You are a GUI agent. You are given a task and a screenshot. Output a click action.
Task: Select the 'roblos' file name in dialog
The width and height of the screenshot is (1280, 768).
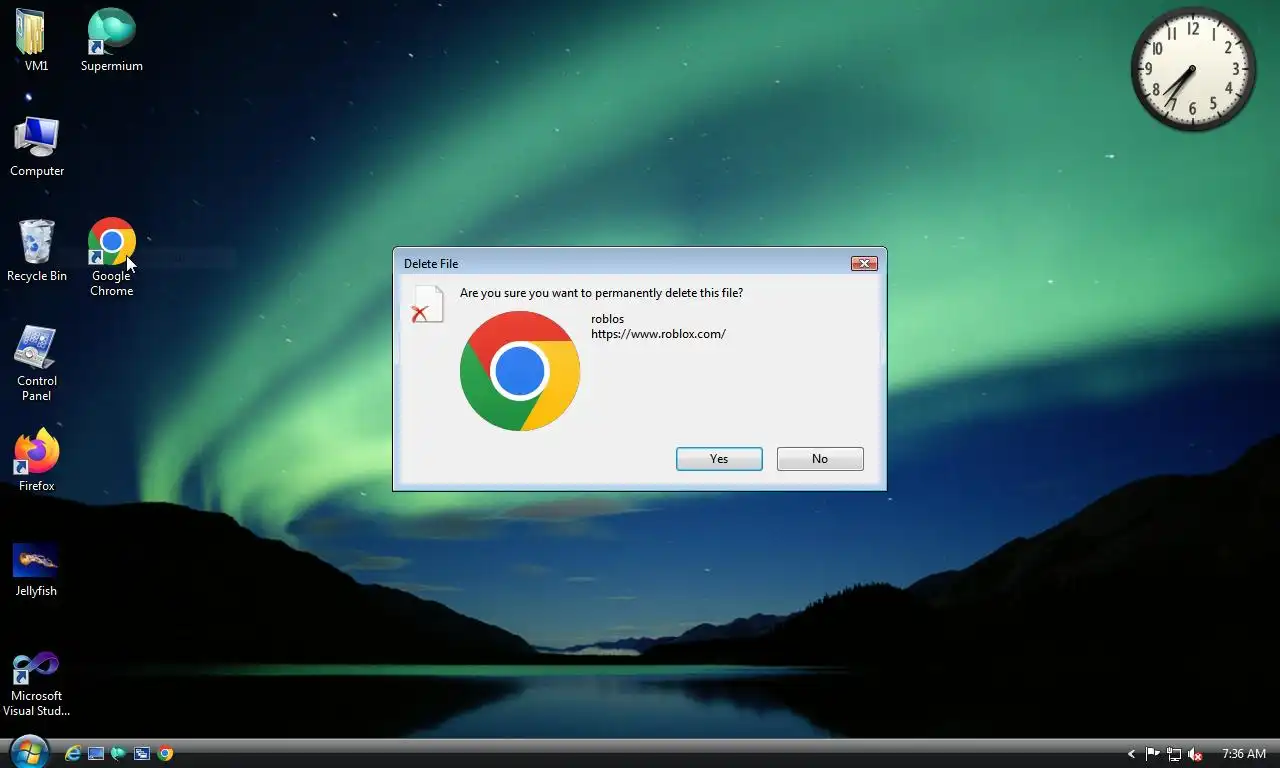(x=607, y=319)
